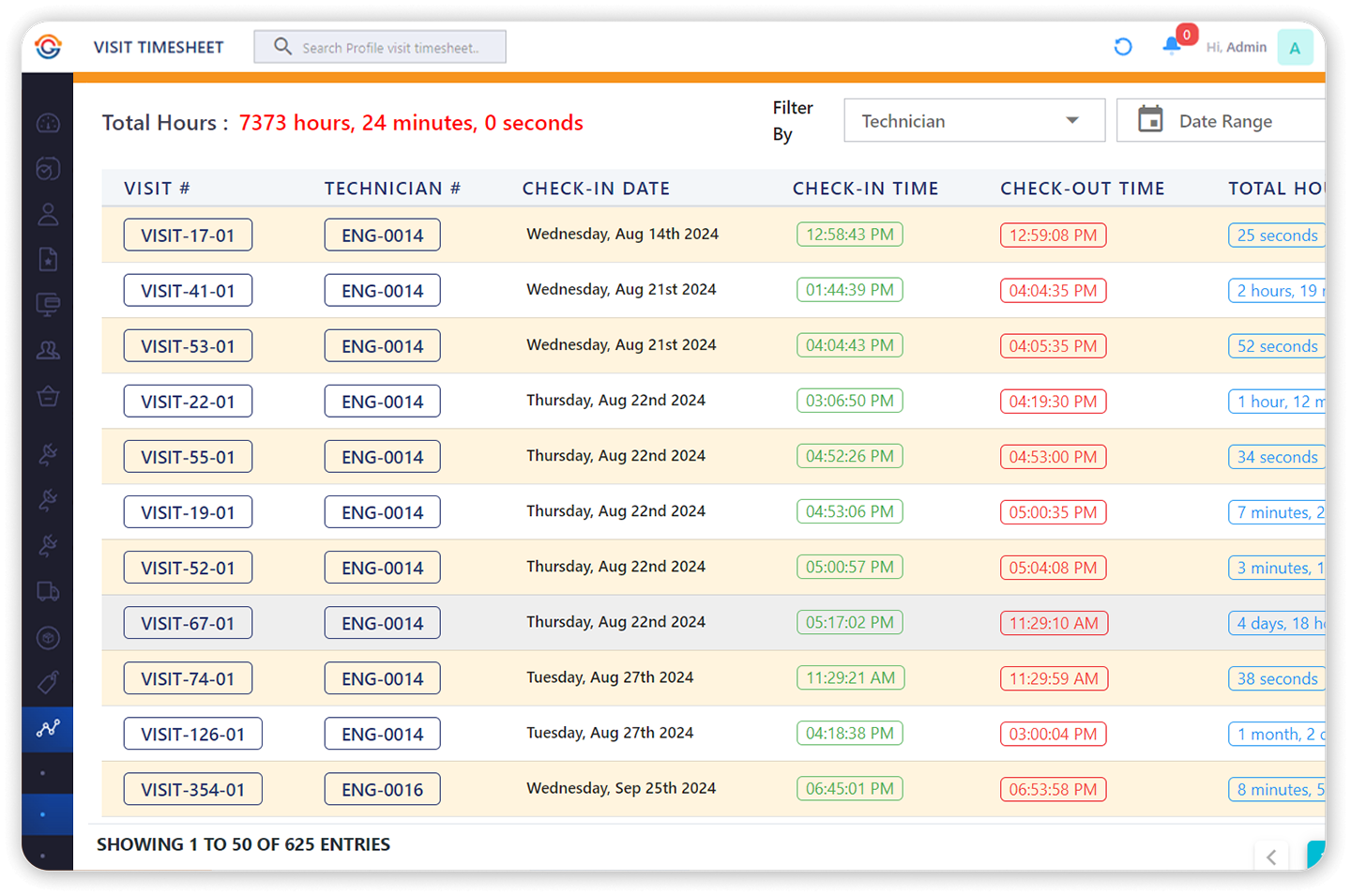Viewport: 1351px width, 896px height.
Task: Click date 'Wednesday, Aug 14th 2024'
Action: (x=622, y=234)
